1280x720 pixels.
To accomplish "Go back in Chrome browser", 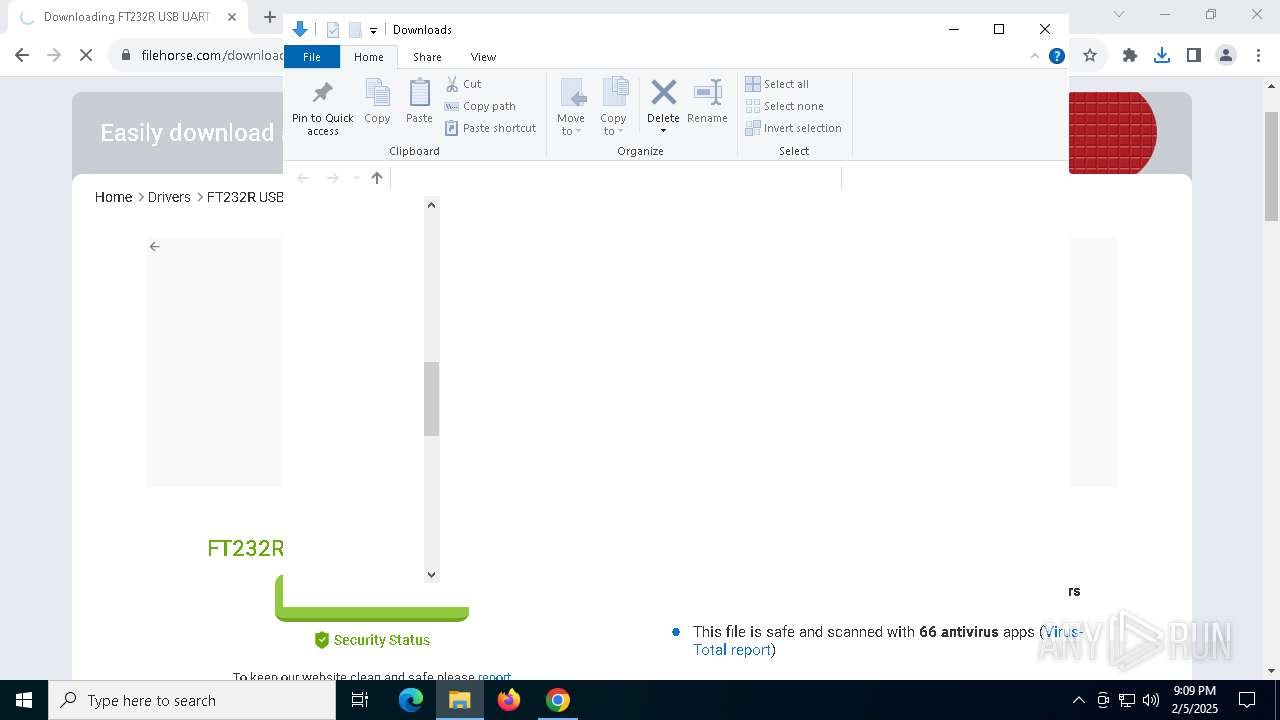I will click(x=22, y=55).
